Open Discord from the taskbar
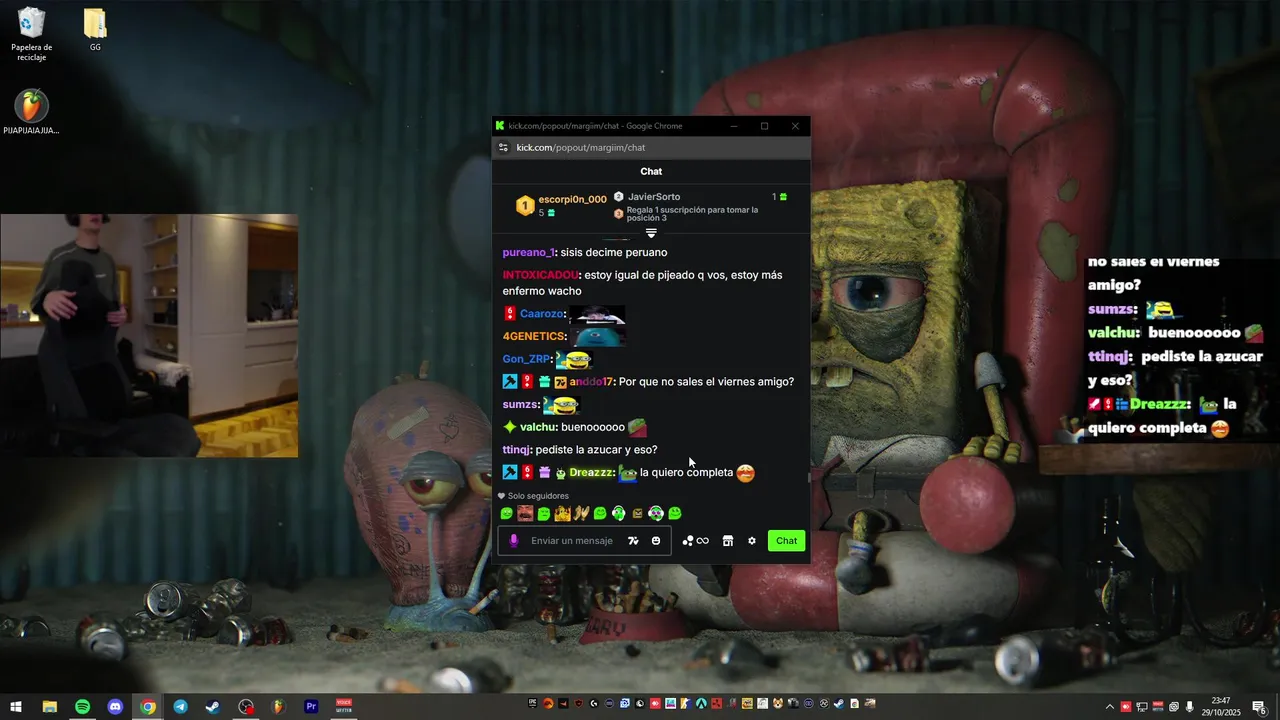Screen dimensions: 1280x720 (115, 707)
